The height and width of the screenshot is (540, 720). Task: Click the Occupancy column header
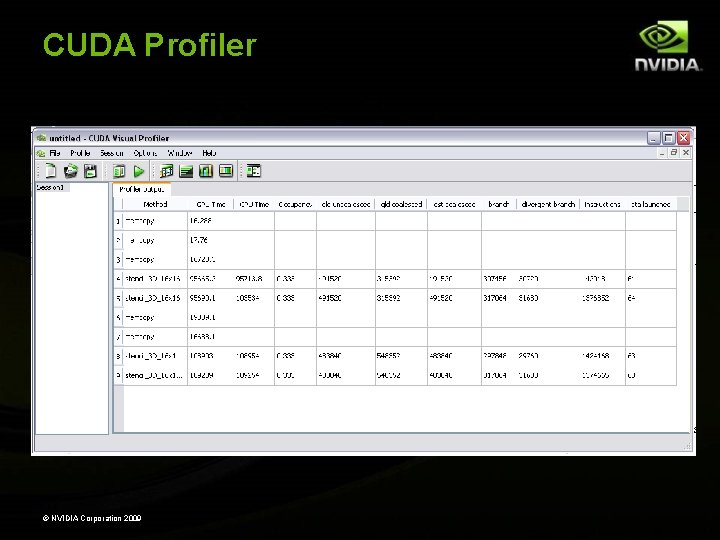click(x=295, y=204)
